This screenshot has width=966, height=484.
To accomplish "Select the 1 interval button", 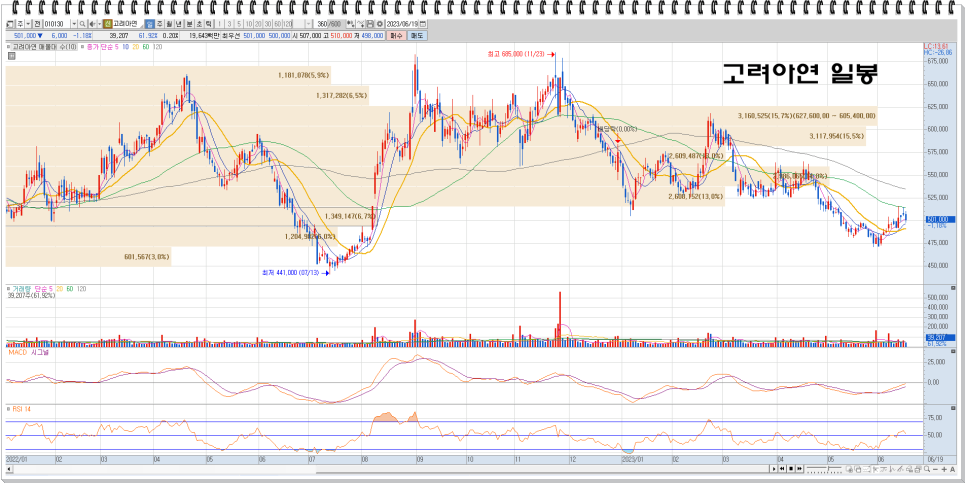I will coord(219,24).
